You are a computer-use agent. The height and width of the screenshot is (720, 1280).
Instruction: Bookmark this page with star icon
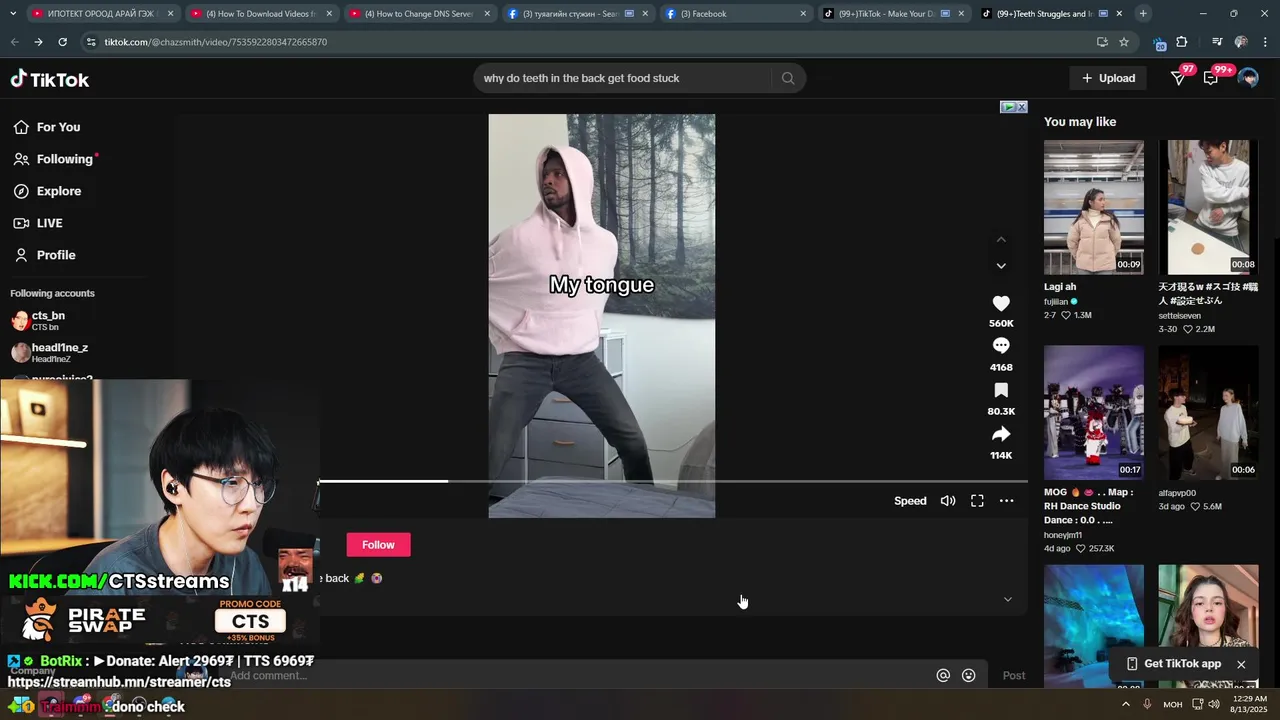tap(1124, 42)
